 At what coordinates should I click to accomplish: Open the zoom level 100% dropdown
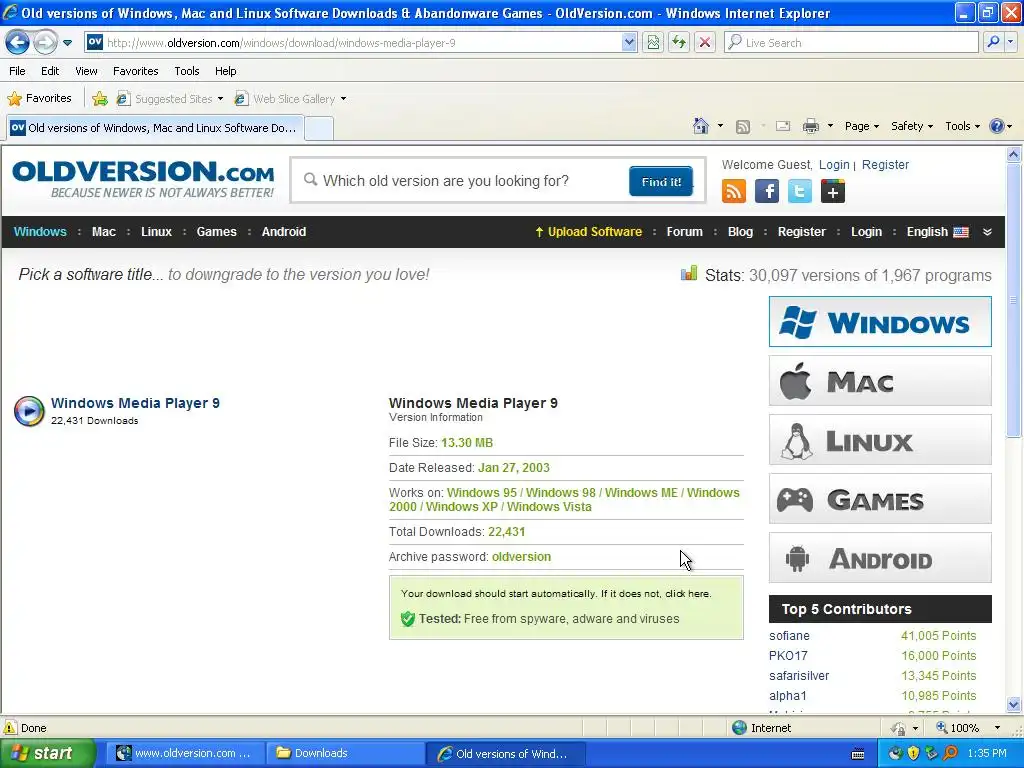point(997,728)
